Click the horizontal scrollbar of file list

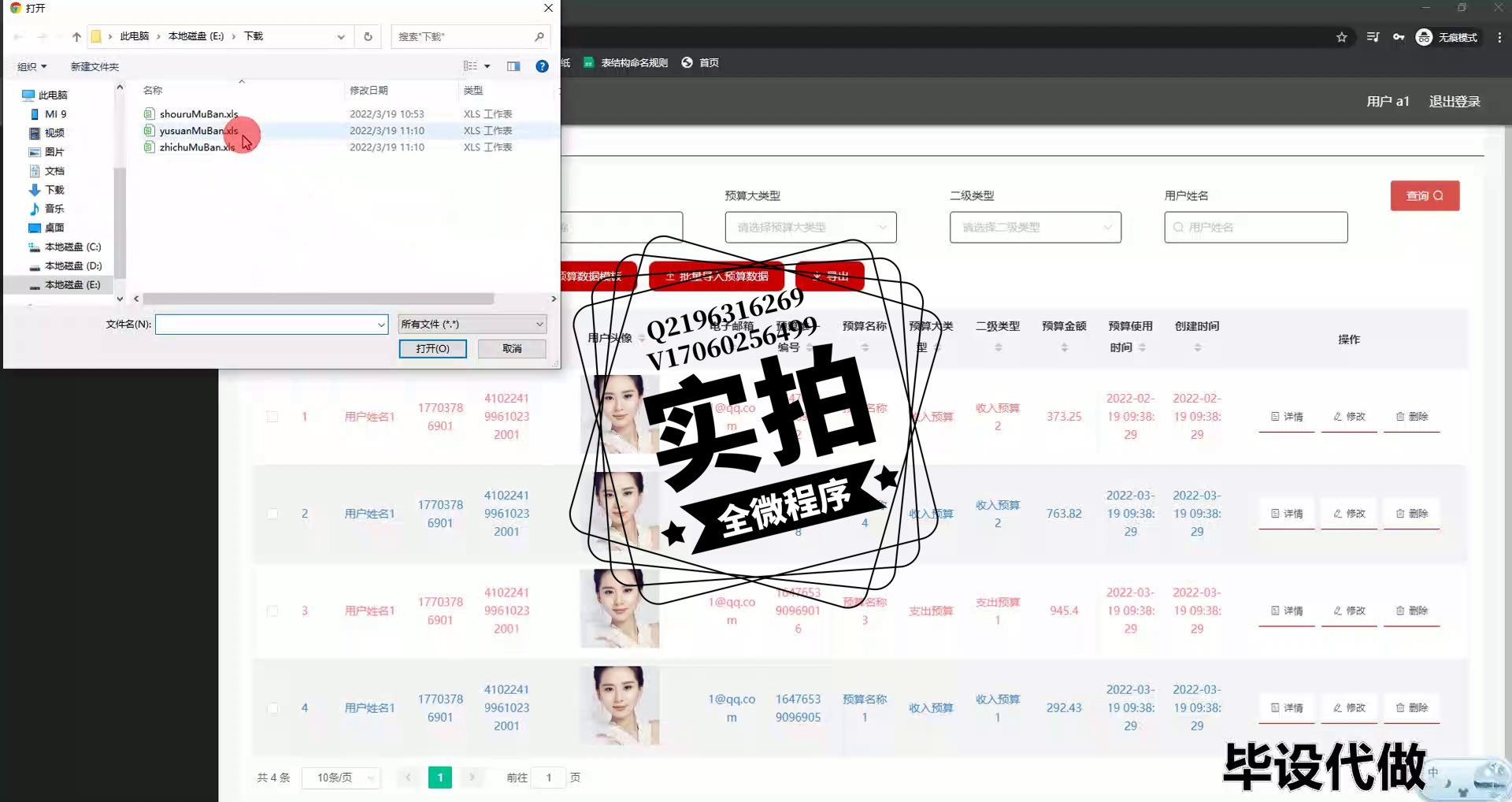pyautogui.click(x=318, y=299)
